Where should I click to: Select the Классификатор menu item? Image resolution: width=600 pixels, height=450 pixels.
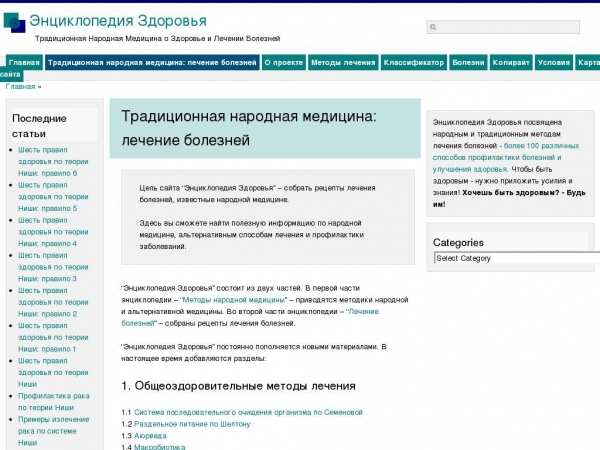click(414, 63)
